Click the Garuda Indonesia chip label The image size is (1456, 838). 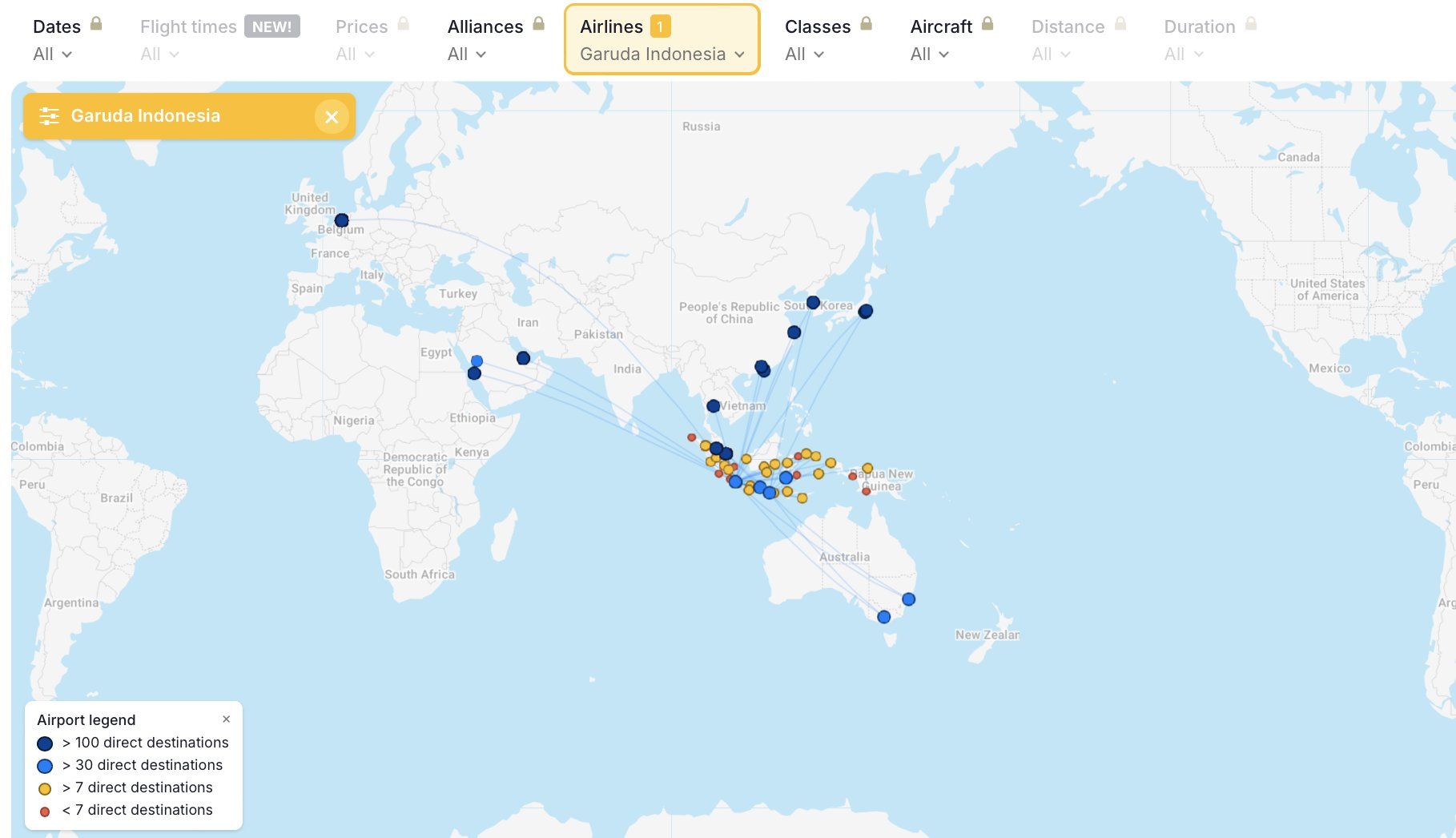point(146,115)
